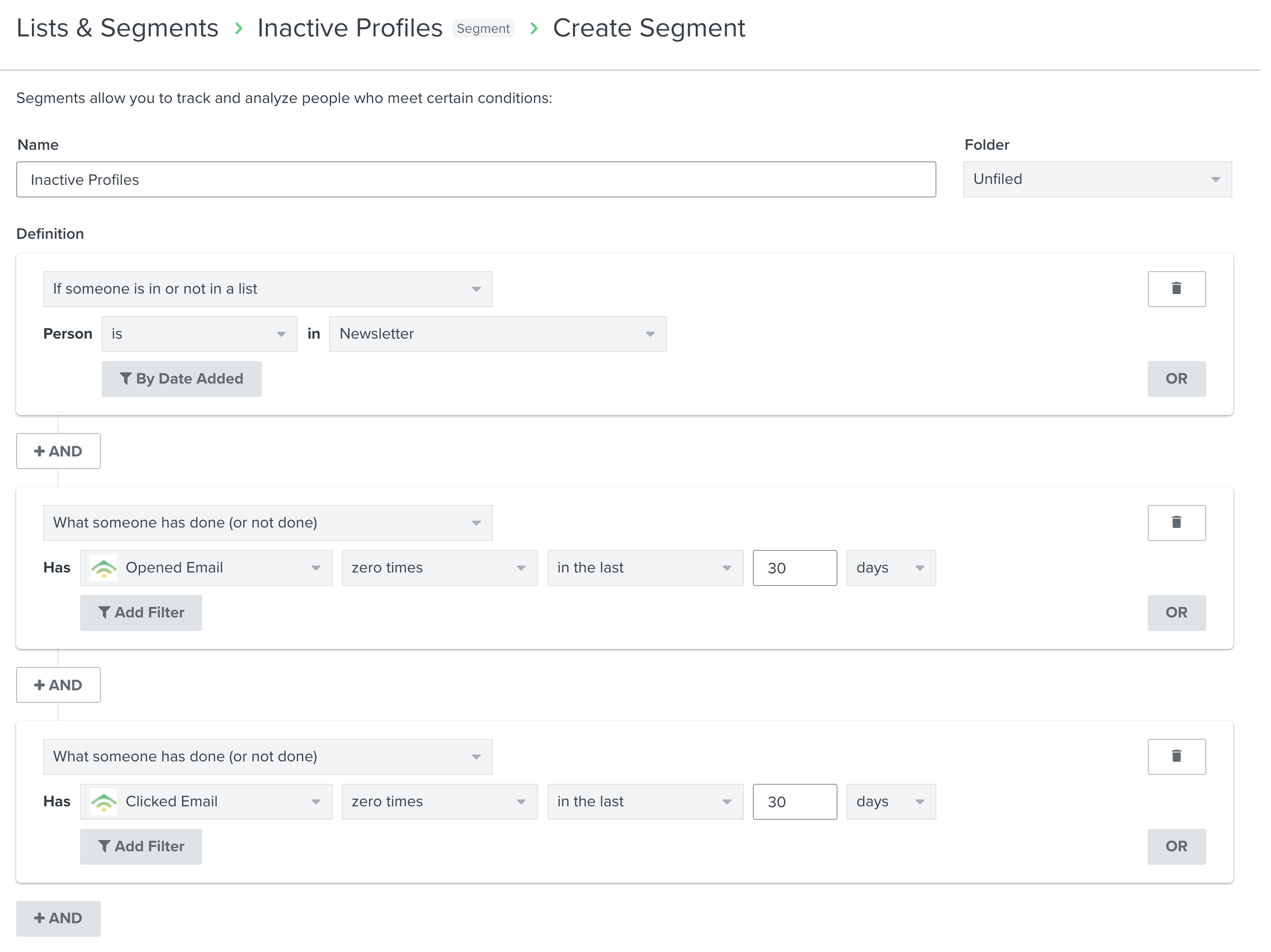The height and width of the screenshot is (952, 1271).
Task: Click the funnel icon in the bottom Add Filter
Action: point(104,846)
